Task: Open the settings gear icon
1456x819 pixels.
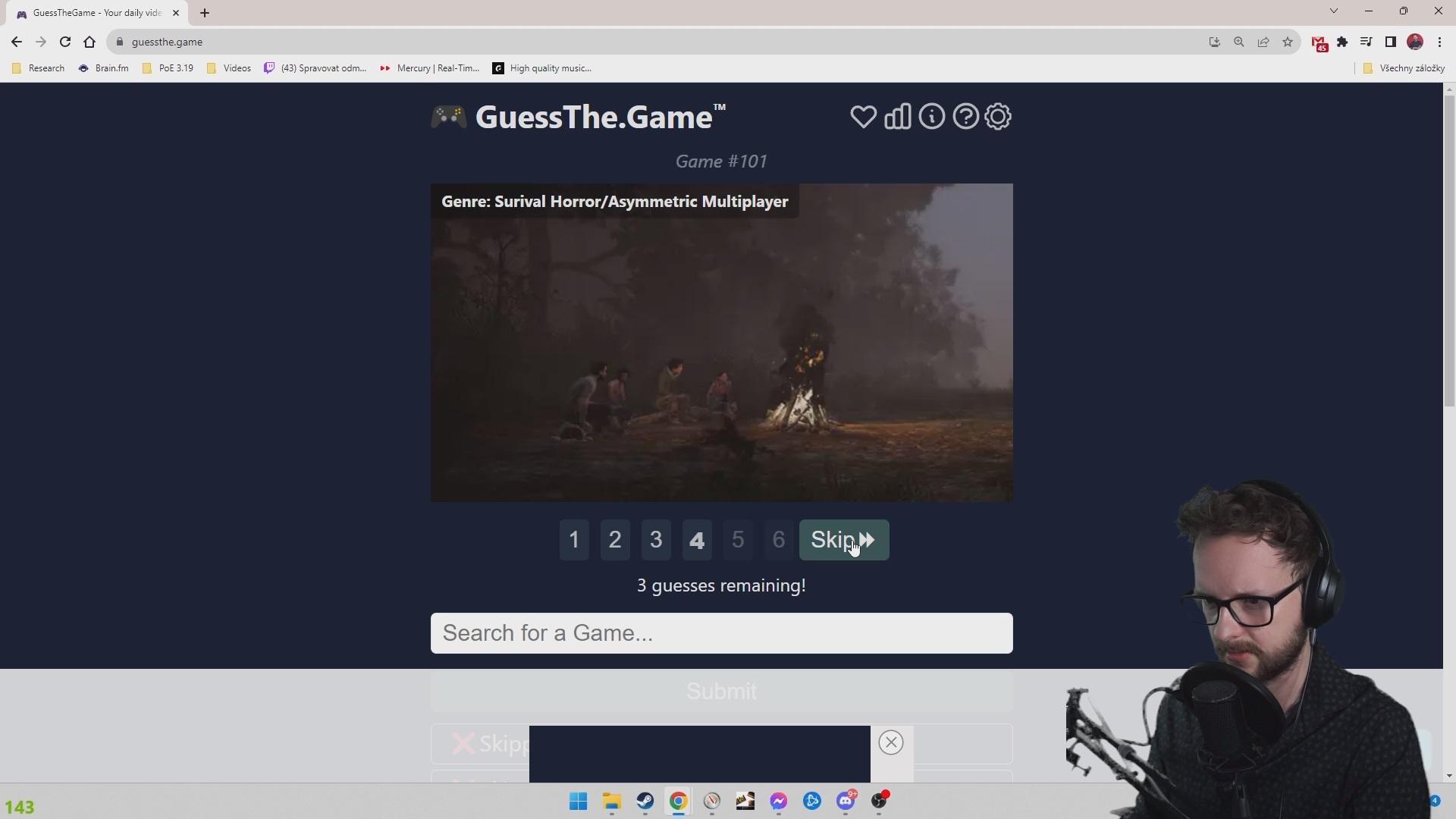Action: click(x=998, y=117)
